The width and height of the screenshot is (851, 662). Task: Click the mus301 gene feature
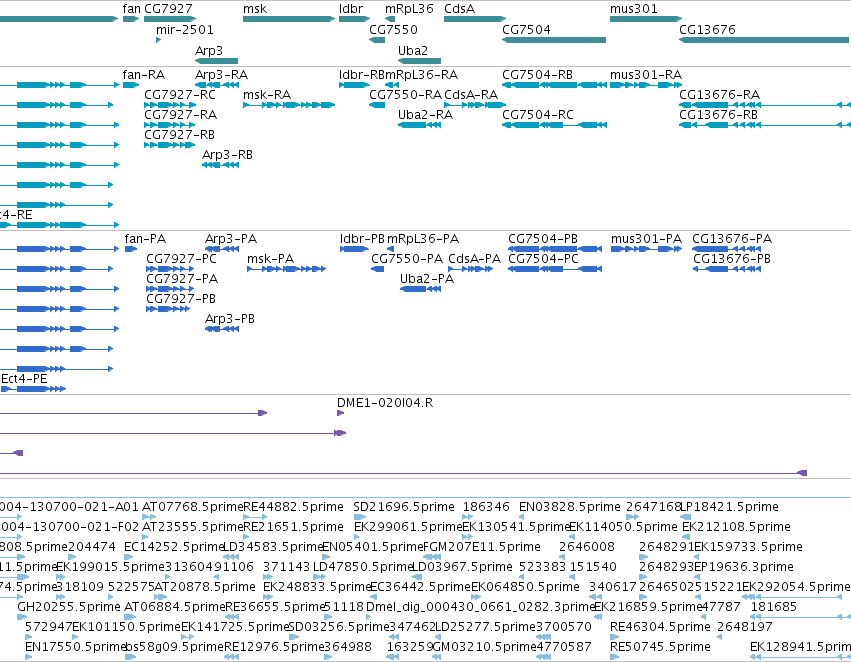[x=646, y=19]
